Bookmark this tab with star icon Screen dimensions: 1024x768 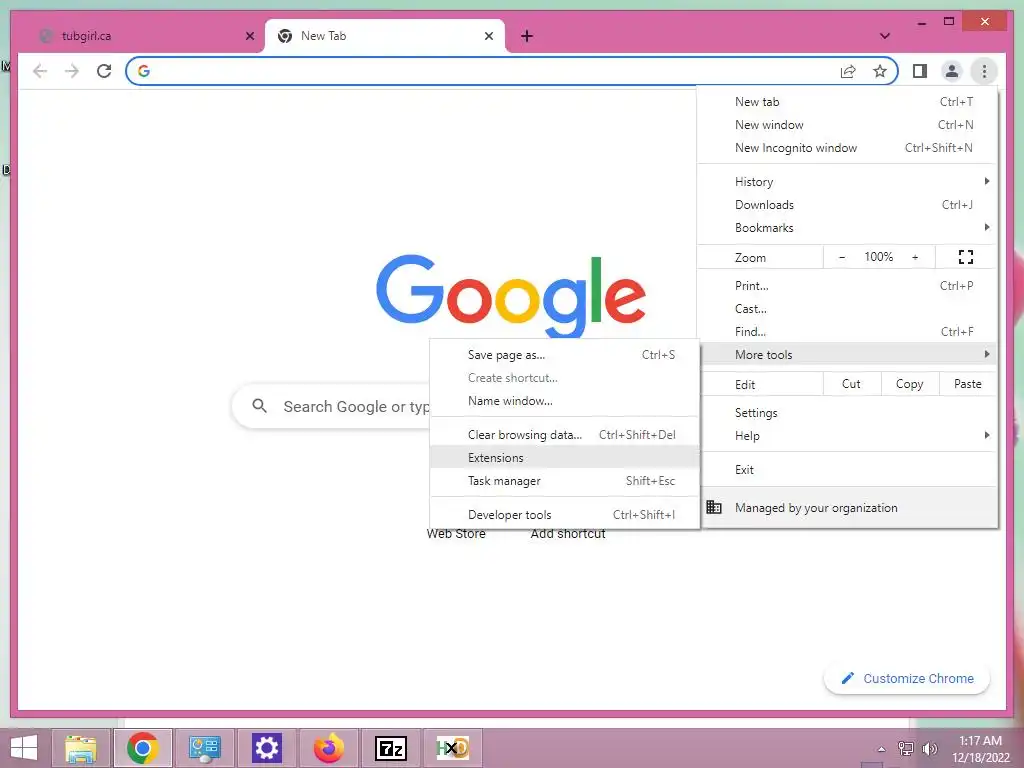click(x=880, y=71)
